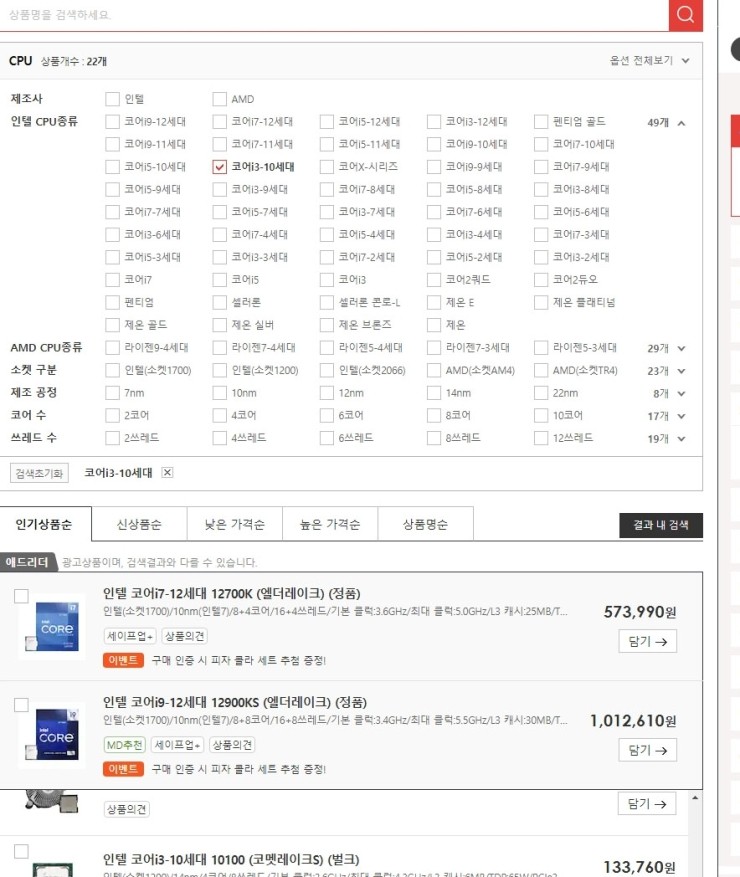Check the 제온 골드 checkbox
740x877 pixels.
(x=112, y=325)
